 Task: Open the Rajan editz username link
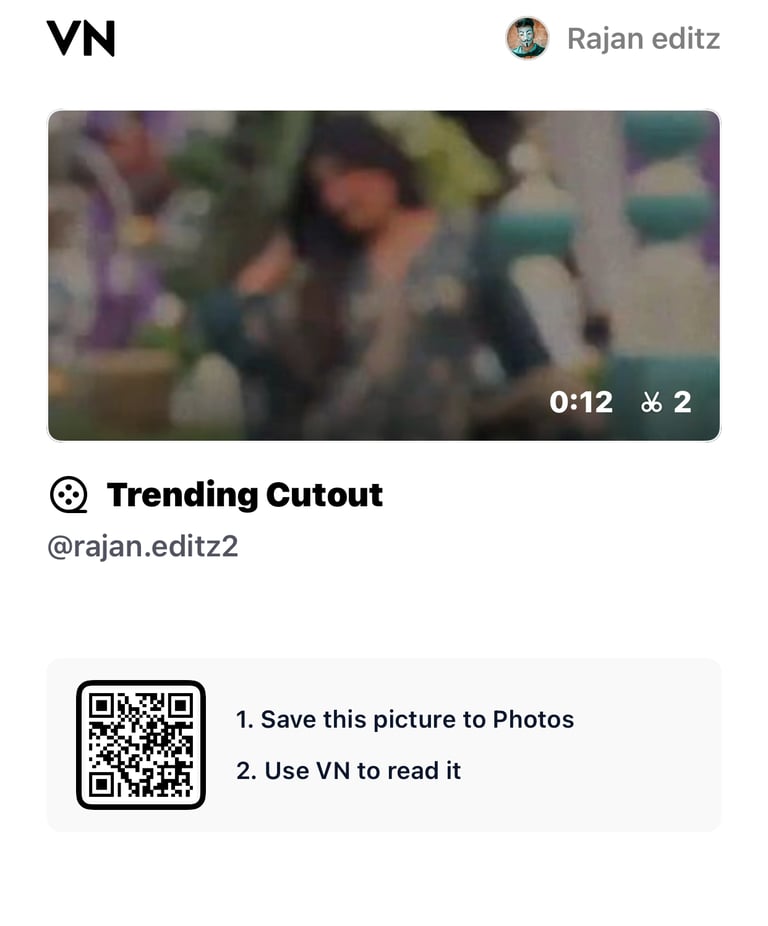coord(643,39)
